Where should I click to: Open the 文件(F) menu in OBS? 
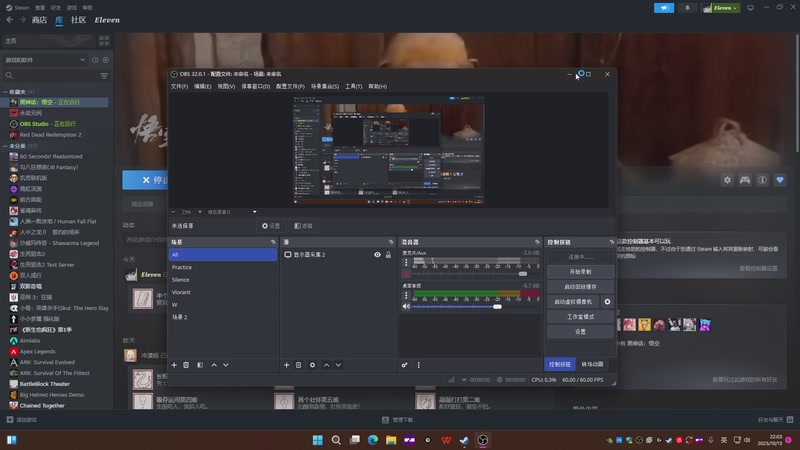pyautogui.click(x=179, y=87)
